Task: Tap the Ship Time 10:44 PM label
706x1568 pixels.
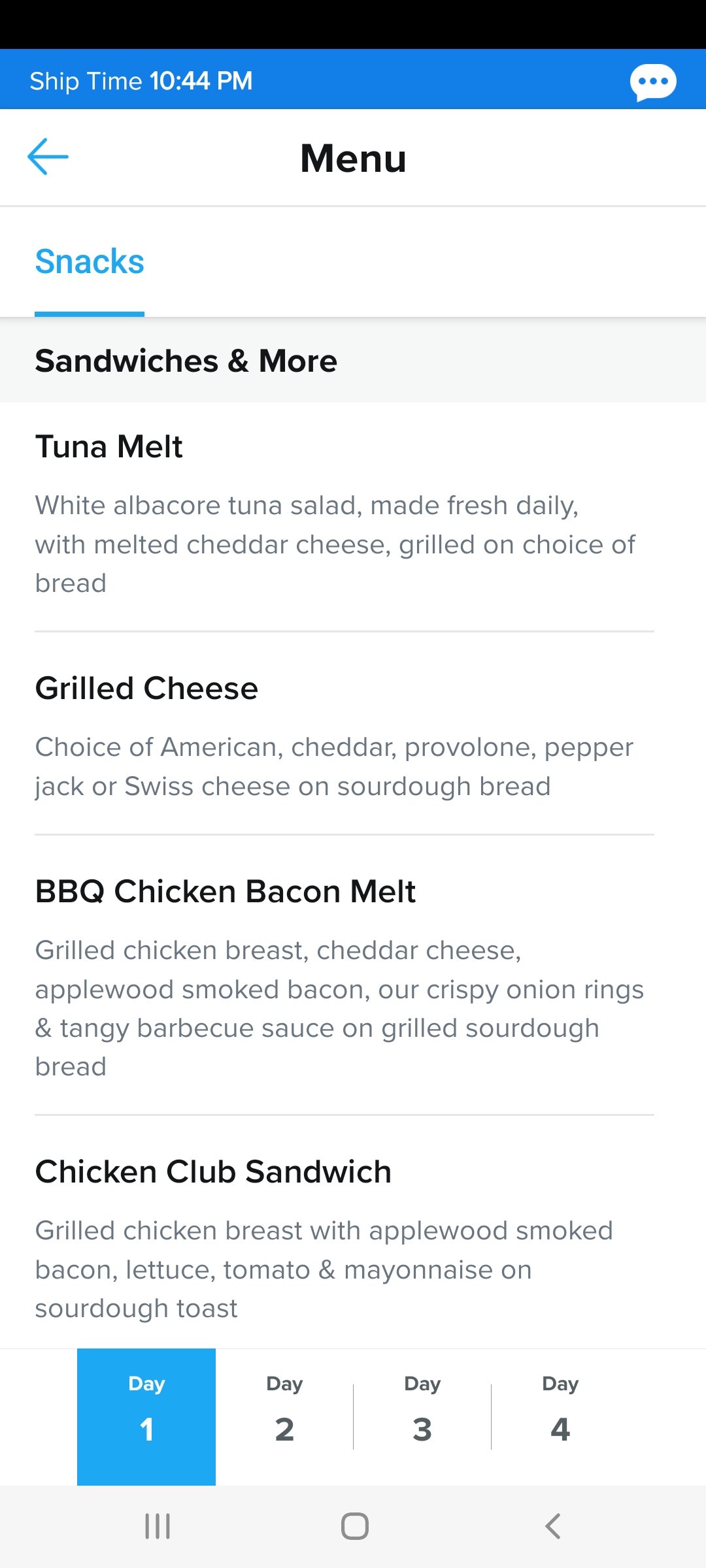Action: [x=141, y=81]
